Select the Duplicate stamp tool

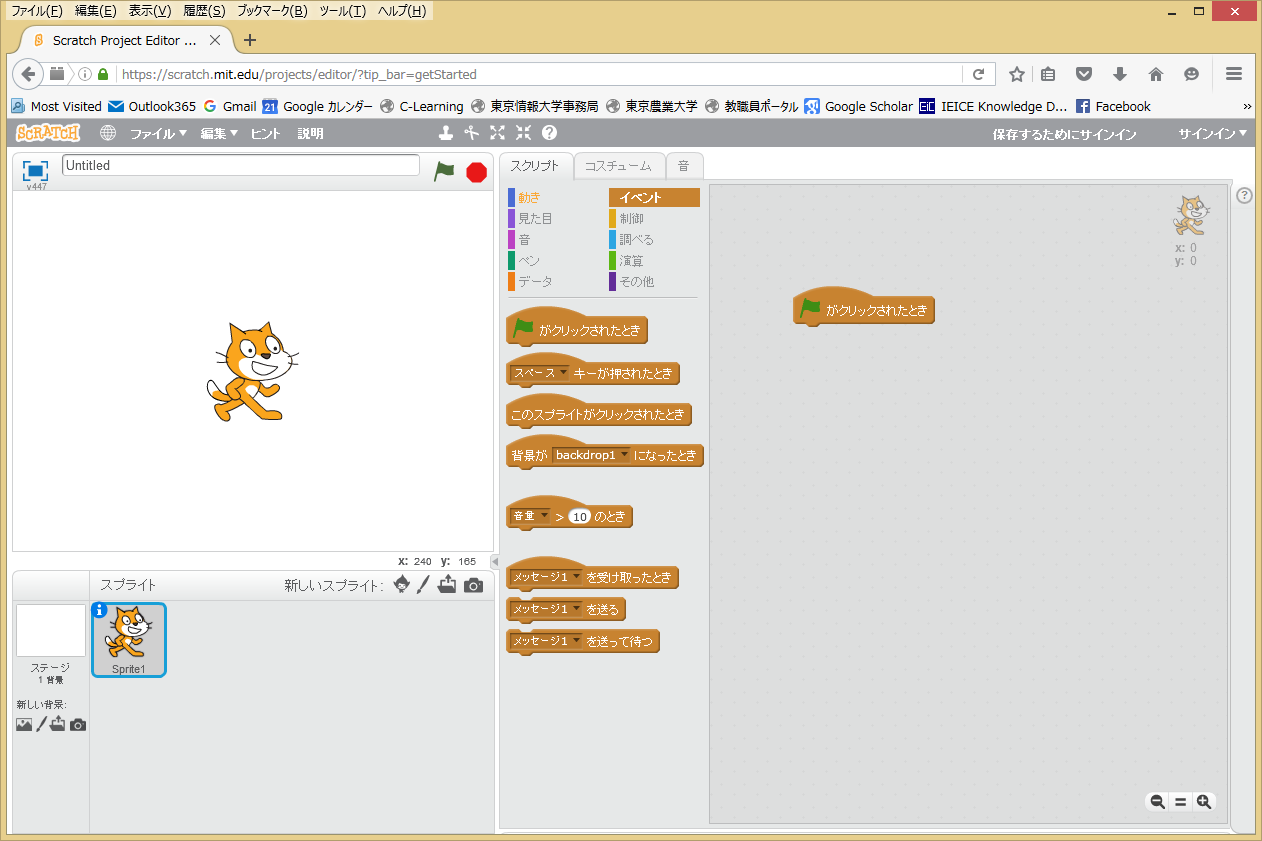click(x=447, y=133)
